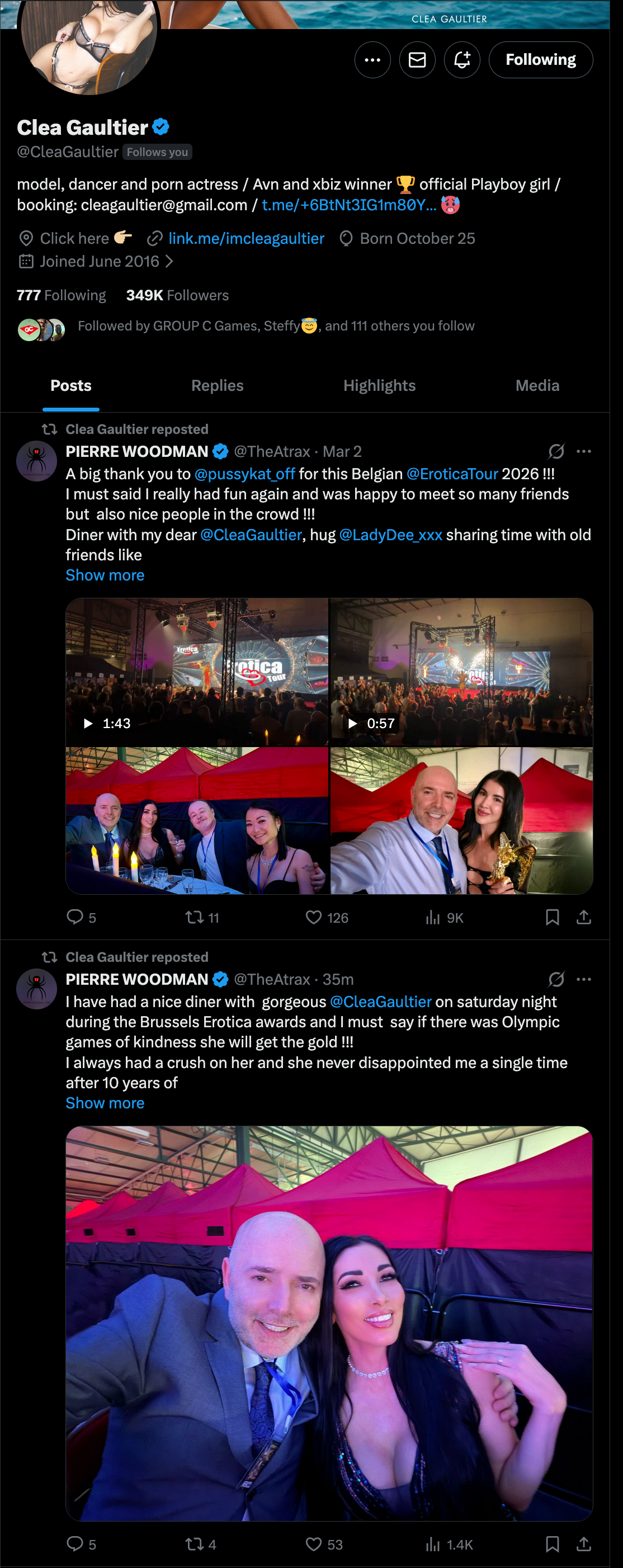Repost the 35m post by Pierre Woodman
This screenshot has height=1568, width=623.
[x=201, y=1545]
